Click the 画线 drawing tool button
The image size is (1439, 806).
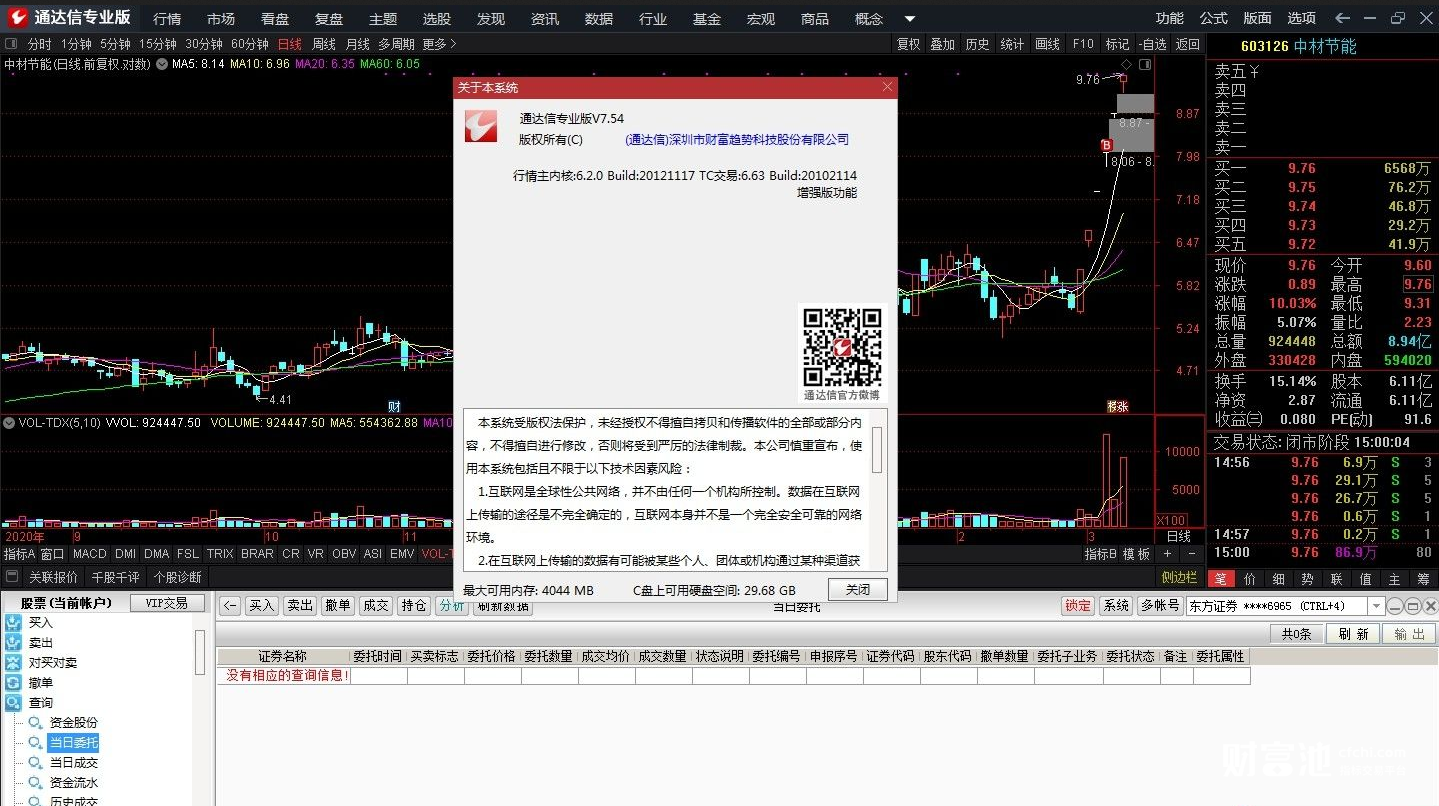point(1047,44)
